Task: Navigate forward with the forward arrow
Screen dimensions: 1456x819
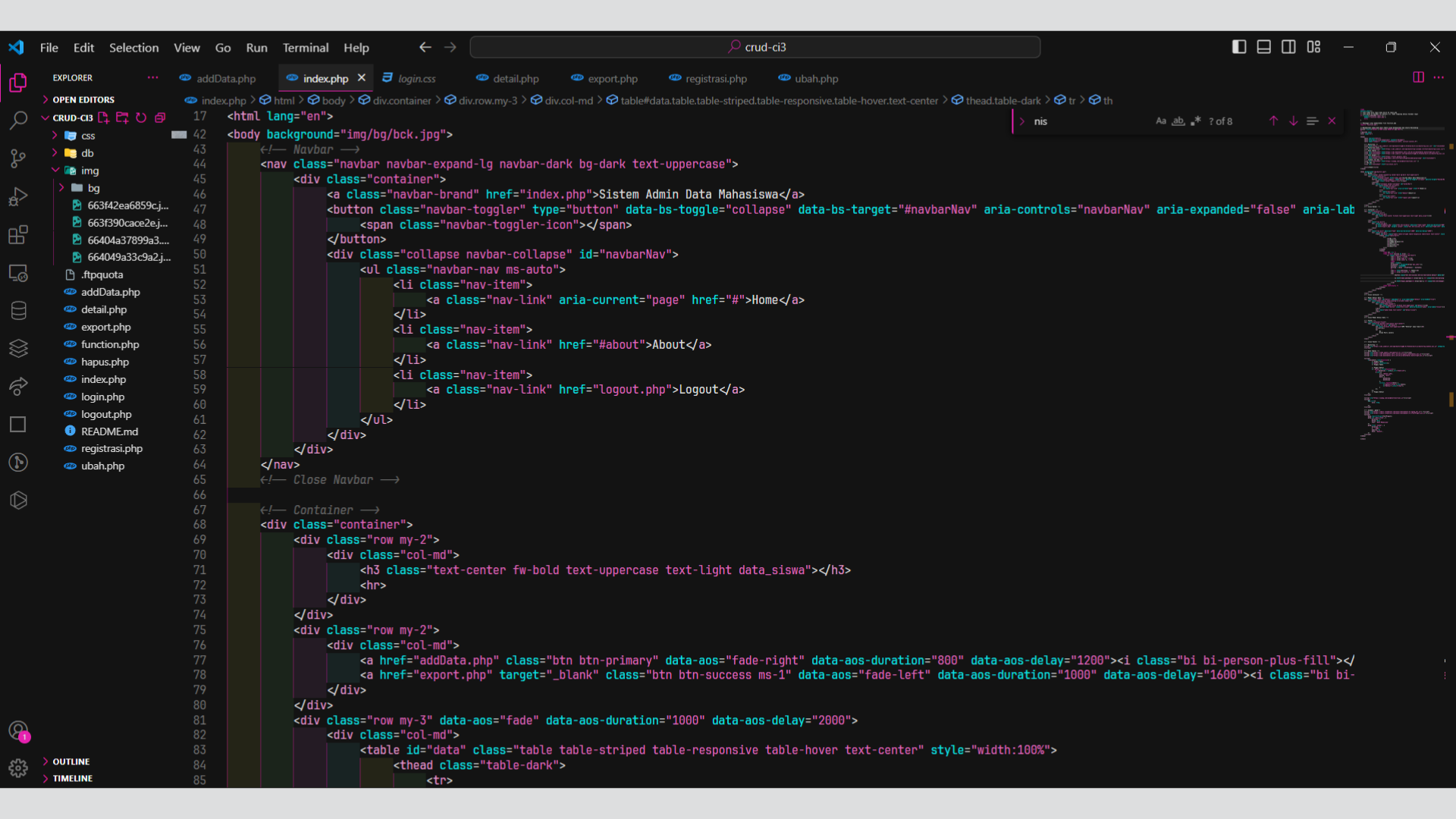Action: click(450, 47)
